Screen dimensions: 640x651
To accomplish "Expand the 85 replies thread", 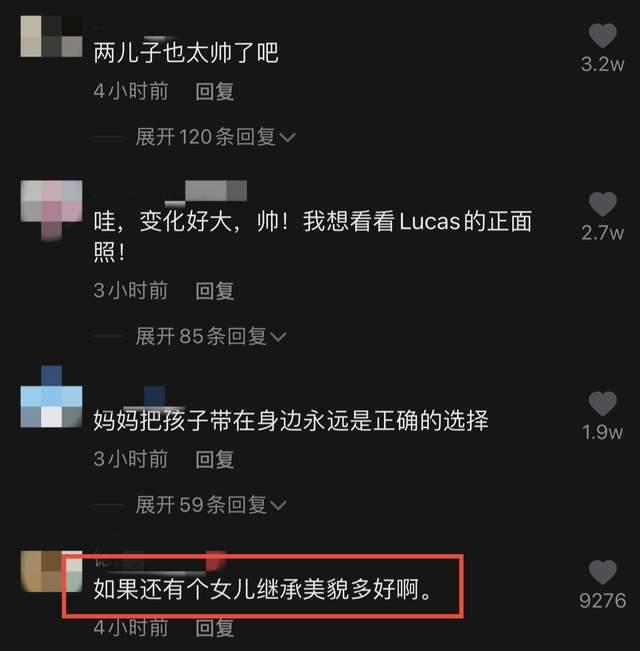I will [x=211, y=336].
